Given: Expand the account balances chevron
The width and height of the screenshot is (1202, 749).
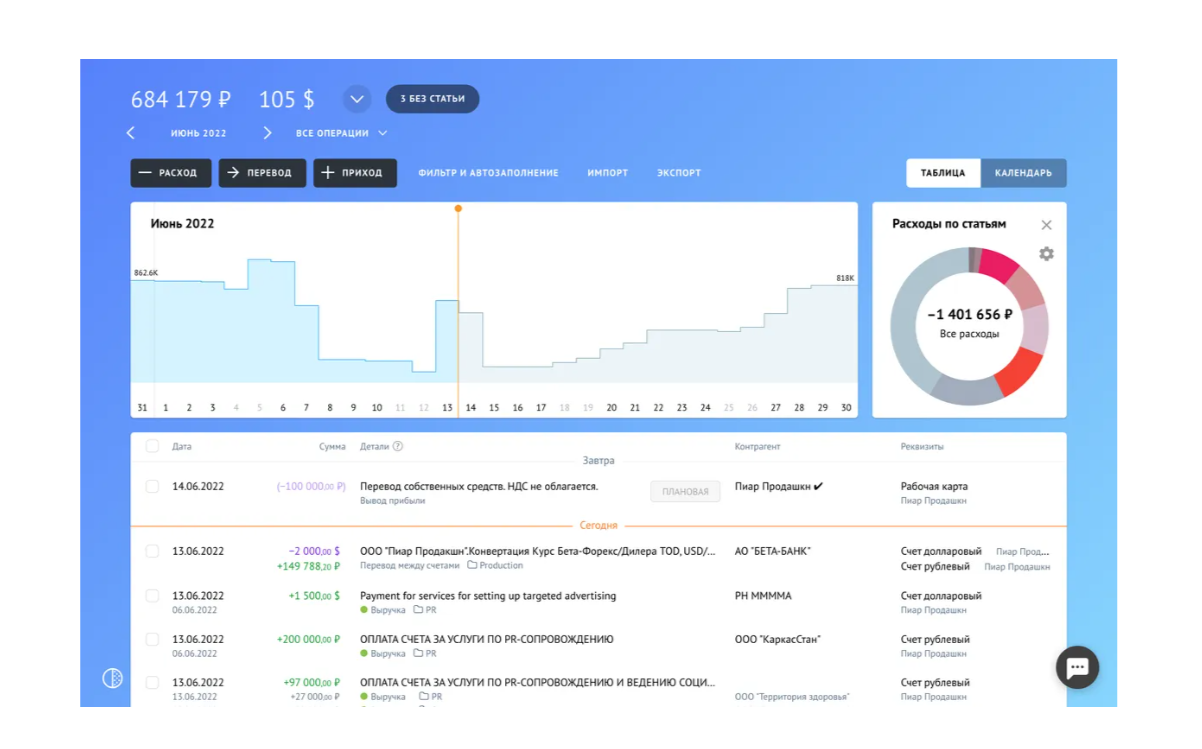Looking at the screenshot, I should click(x=357, y=100).
